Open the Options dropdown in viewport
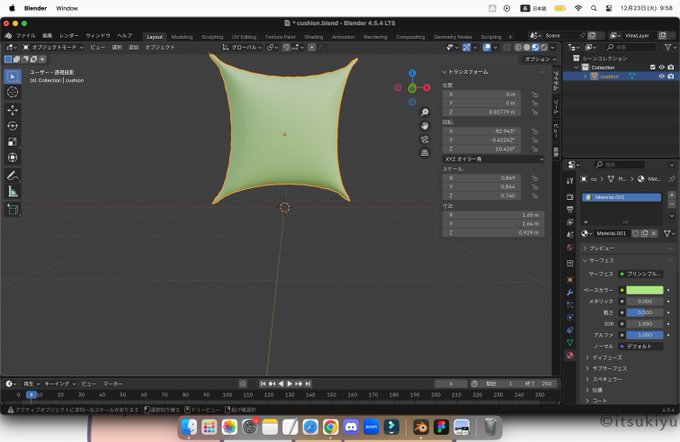This screenshot has height=442, width=680. 540,59
